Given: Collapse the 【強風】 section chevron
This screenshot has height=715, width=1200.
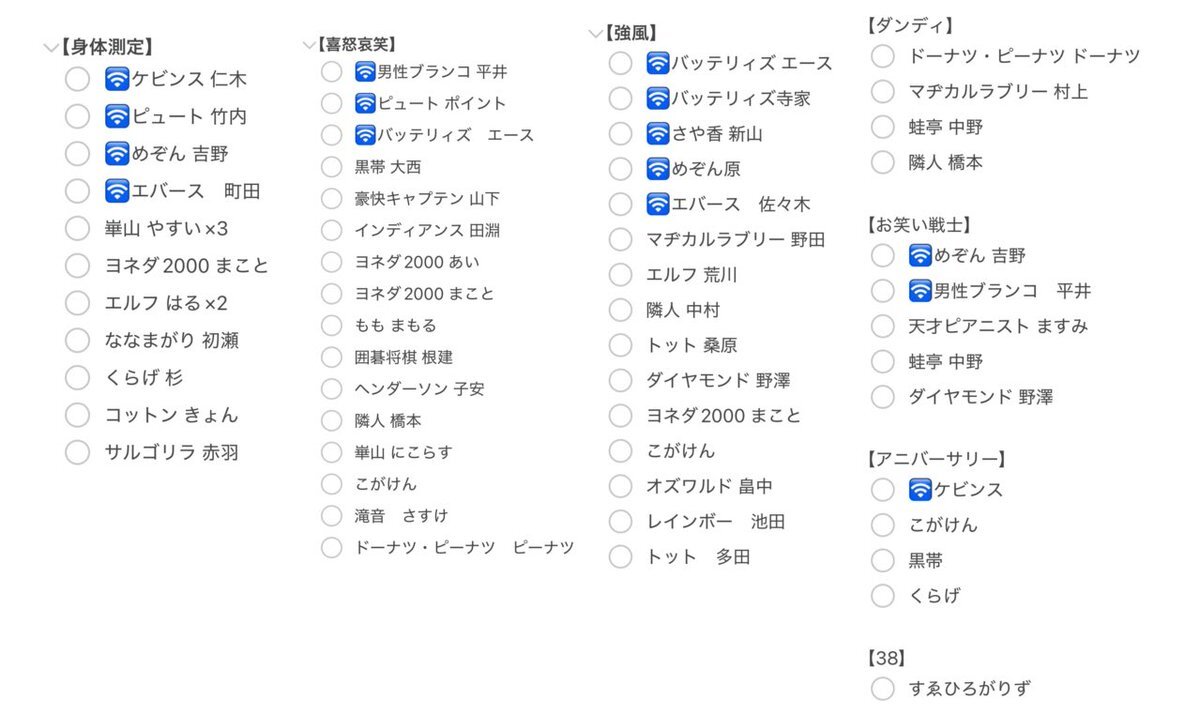Looking at the screenshot, I should pos(596,33).
